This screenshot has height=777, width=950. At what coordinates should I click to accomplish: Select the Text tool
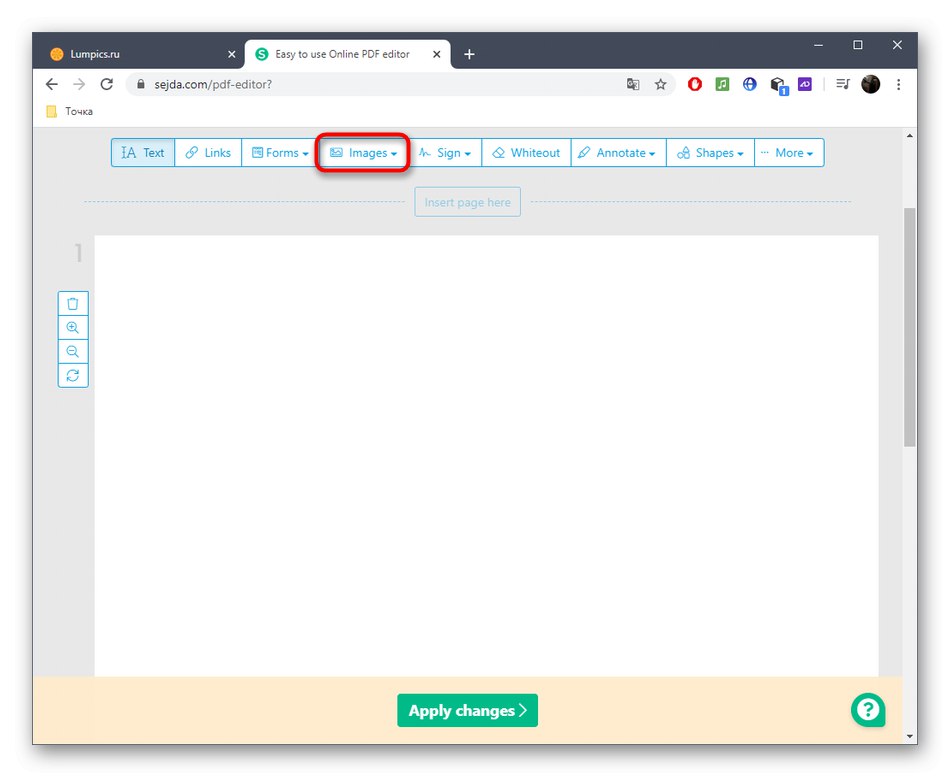142,152
